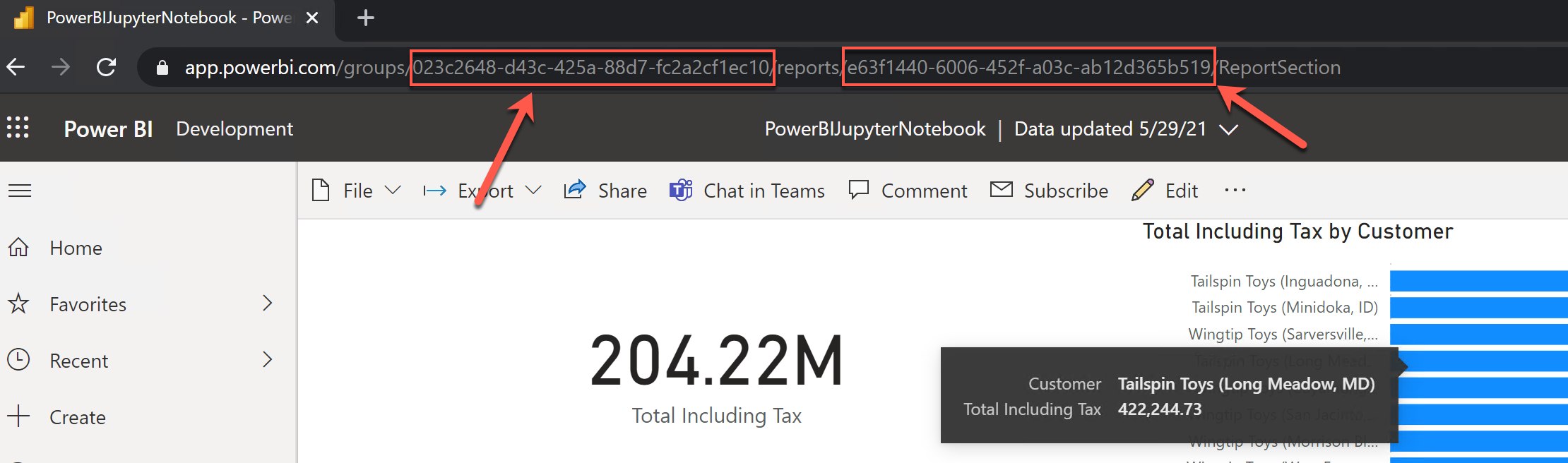
Task: Click the File document icon
Action: point(321,190)
